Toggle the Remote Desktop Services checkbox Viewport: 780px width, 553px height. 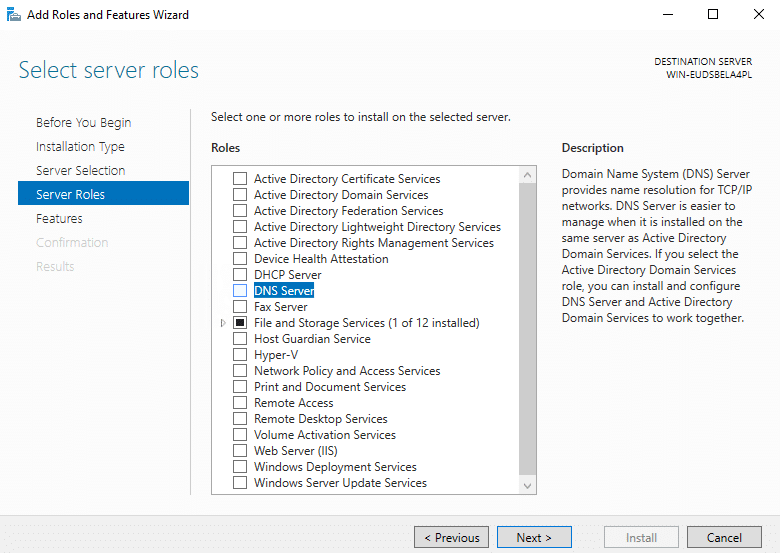click(x=240, y=419)
